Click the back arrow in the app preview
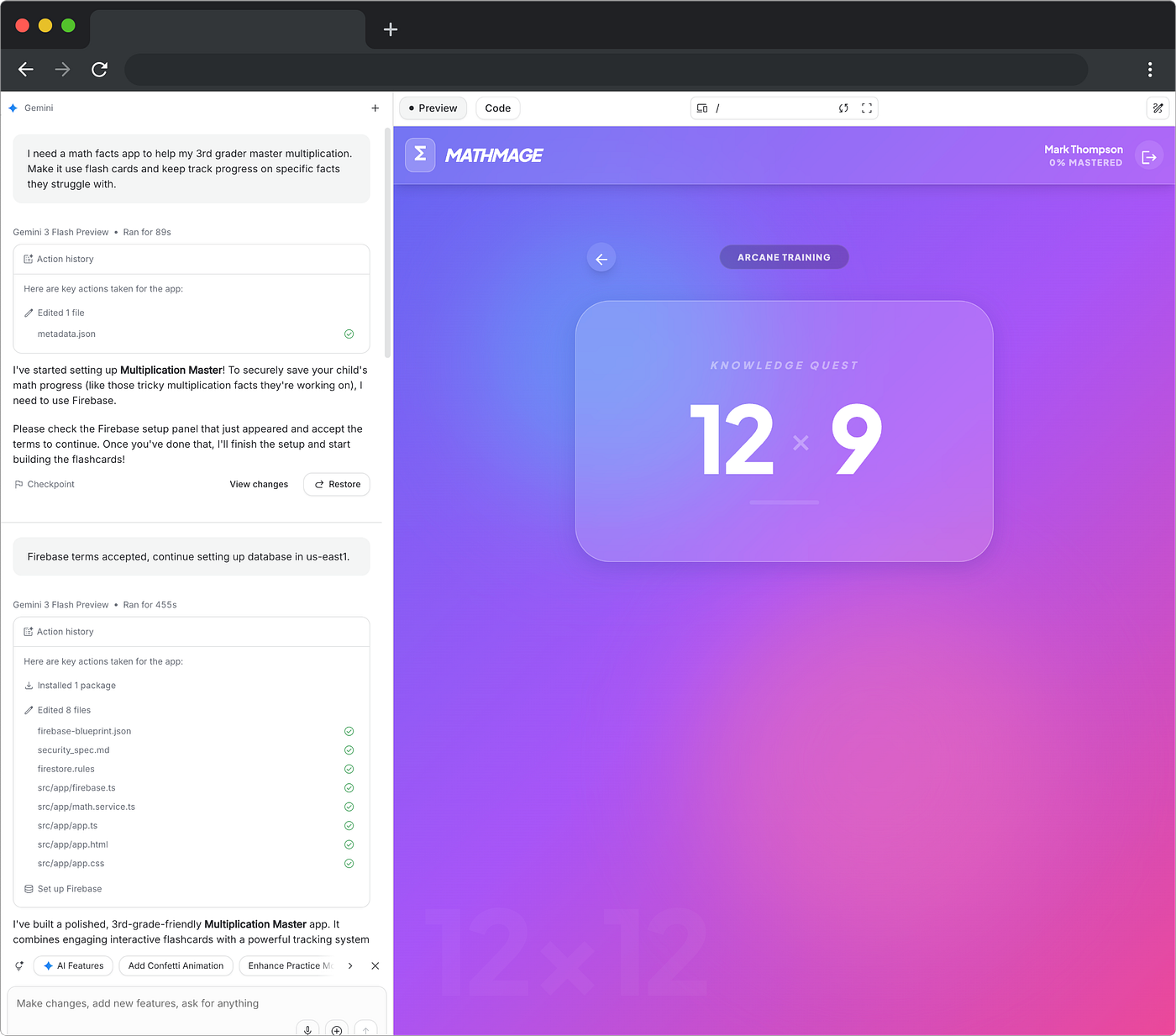Viewport: 1176px width, 1036px height. [601, 259]
